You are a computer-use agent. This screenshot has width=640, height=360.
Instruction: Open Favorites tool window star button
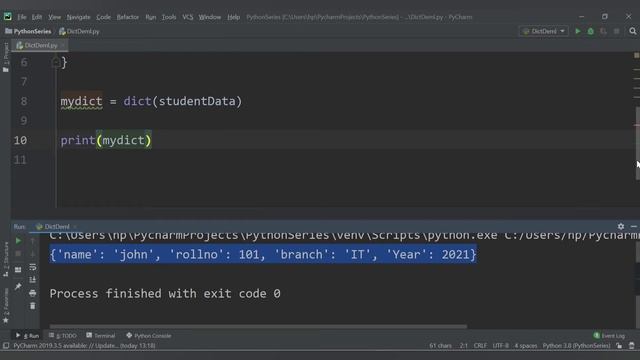(x=6, y=306)
